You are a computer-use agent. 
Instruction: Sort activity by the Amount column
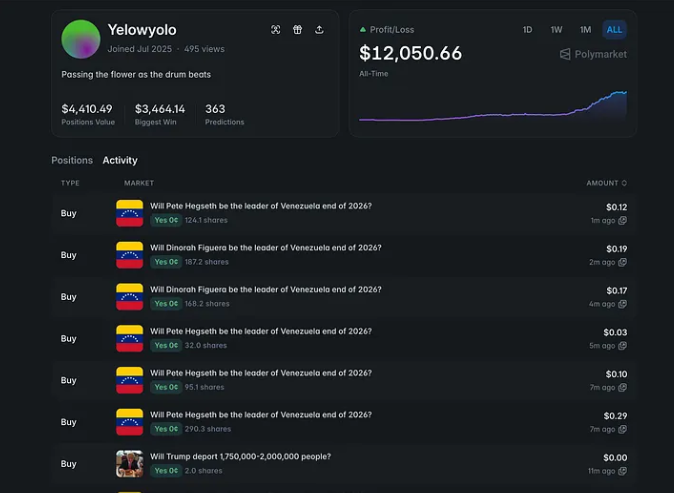606,183
